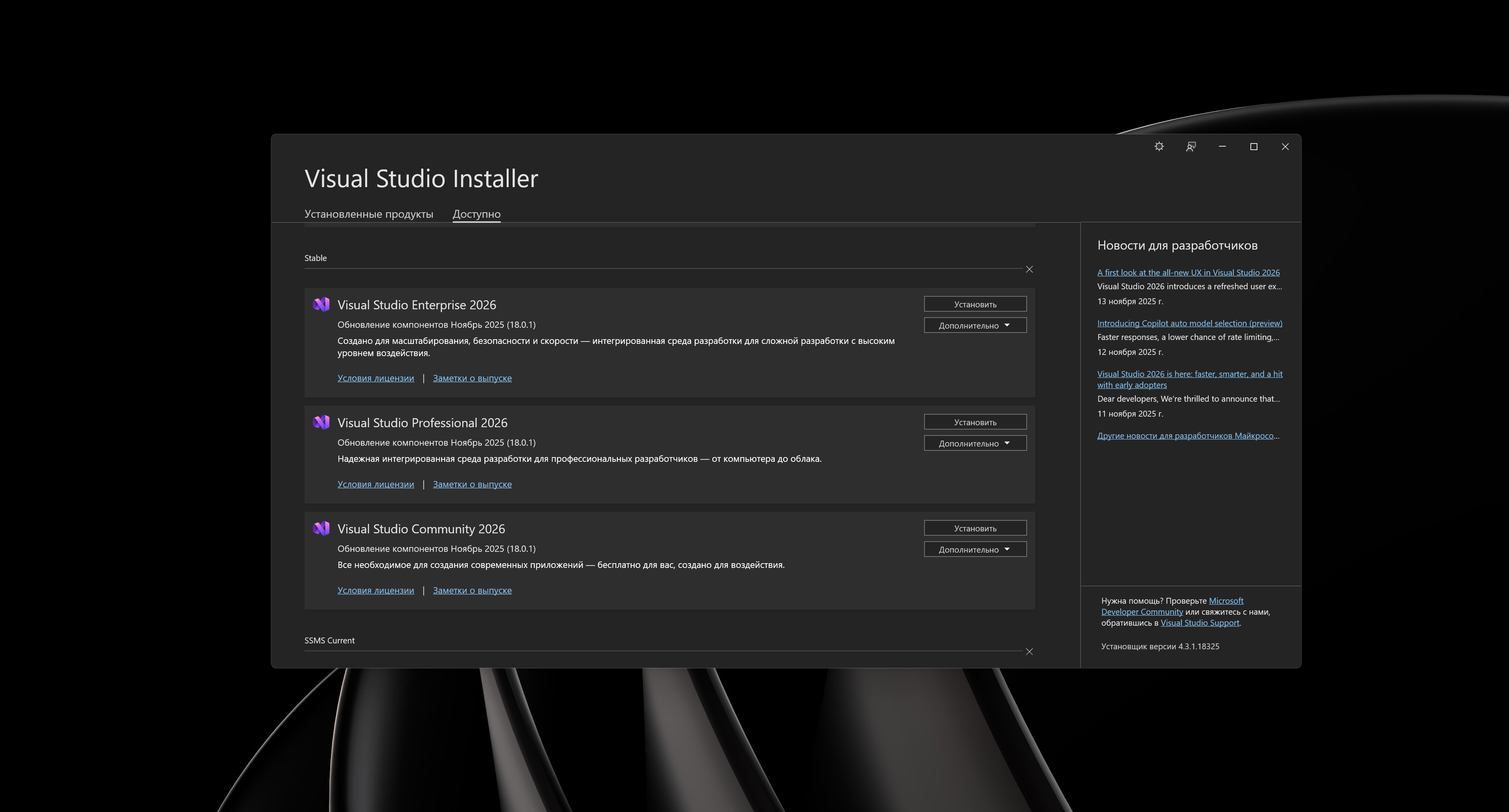Toggle the theme sun icon in title bar
Screen dimensions: 1509x812
click(x=1159, y=147)
